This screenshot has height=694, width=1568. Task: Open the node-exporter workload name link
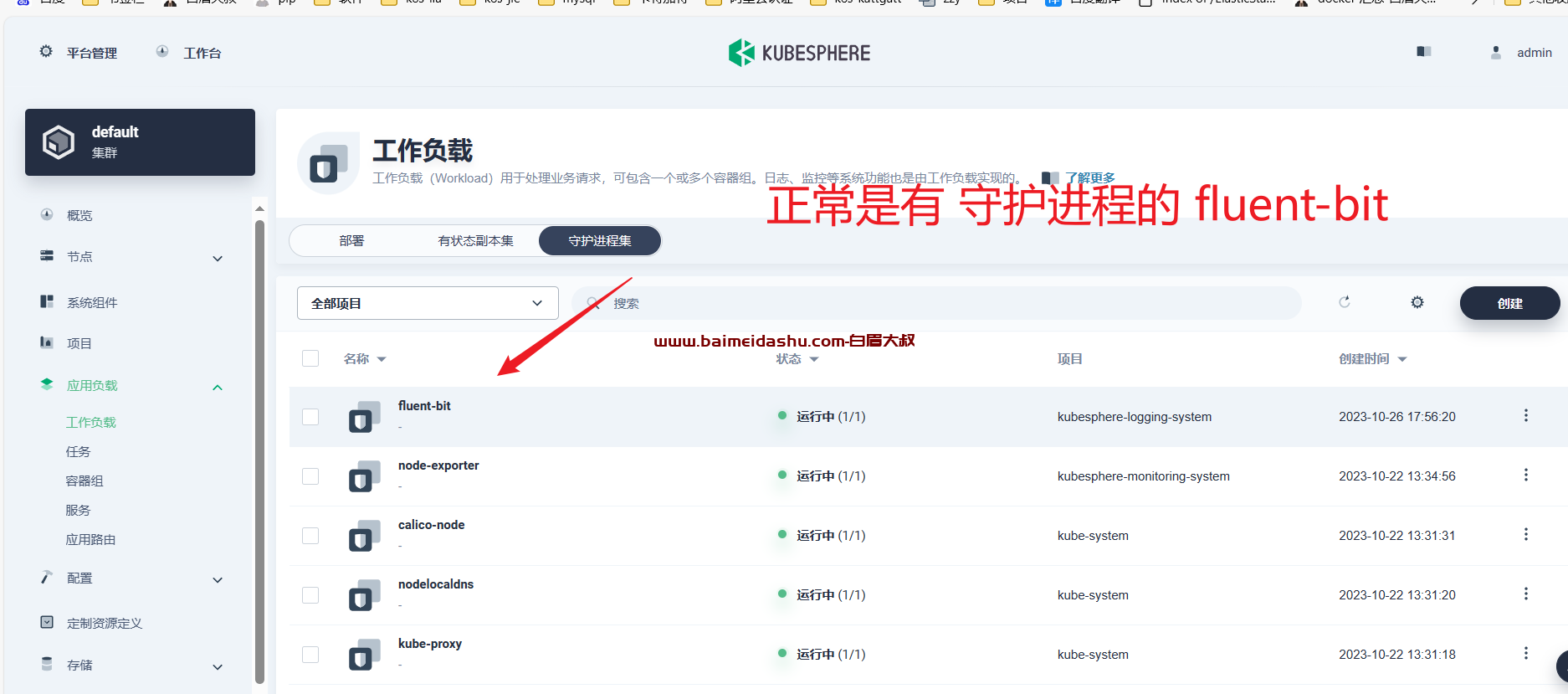pos(438,465)
